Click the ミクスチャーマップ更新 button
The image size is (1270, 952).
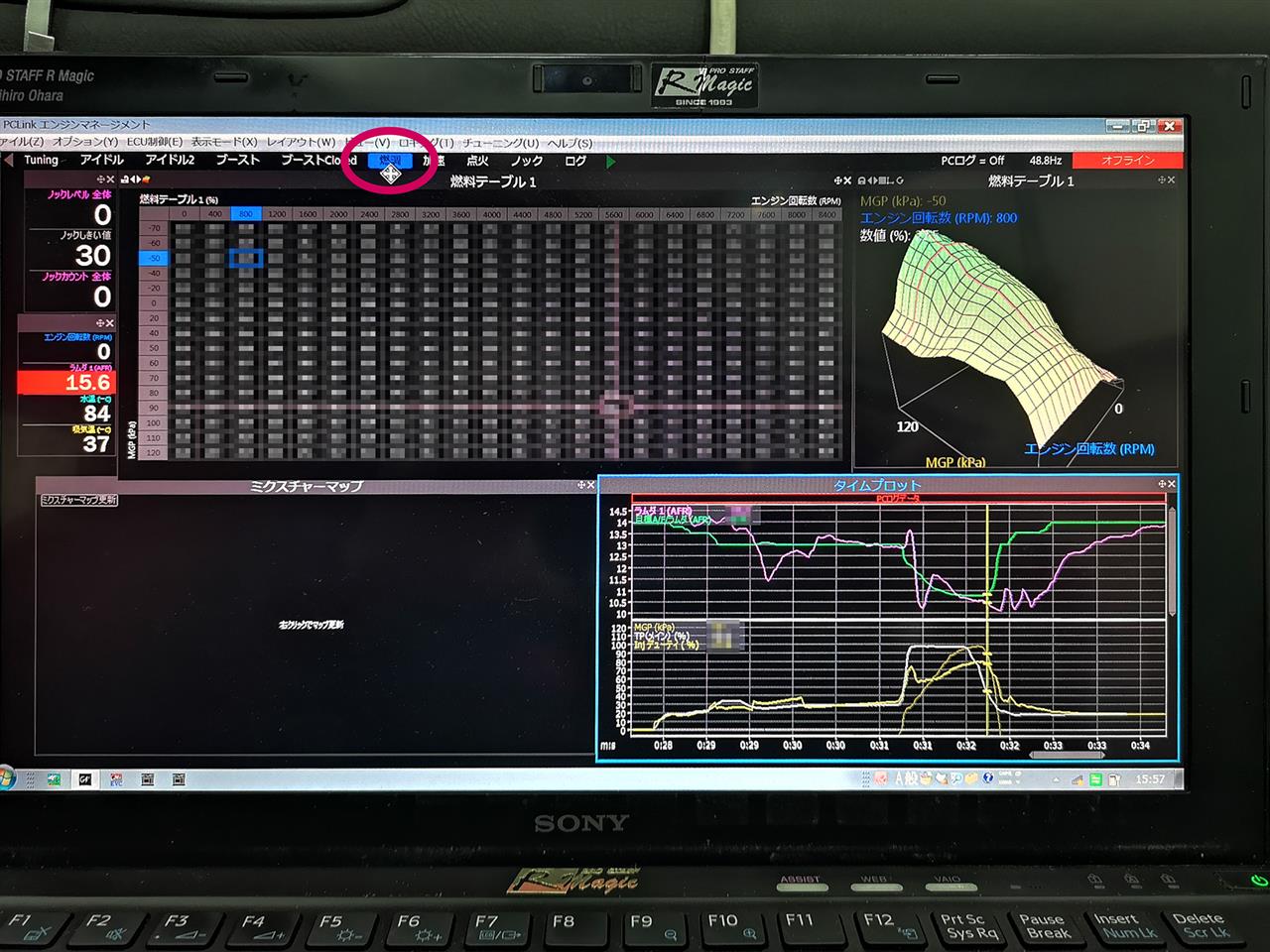(78, 500)
